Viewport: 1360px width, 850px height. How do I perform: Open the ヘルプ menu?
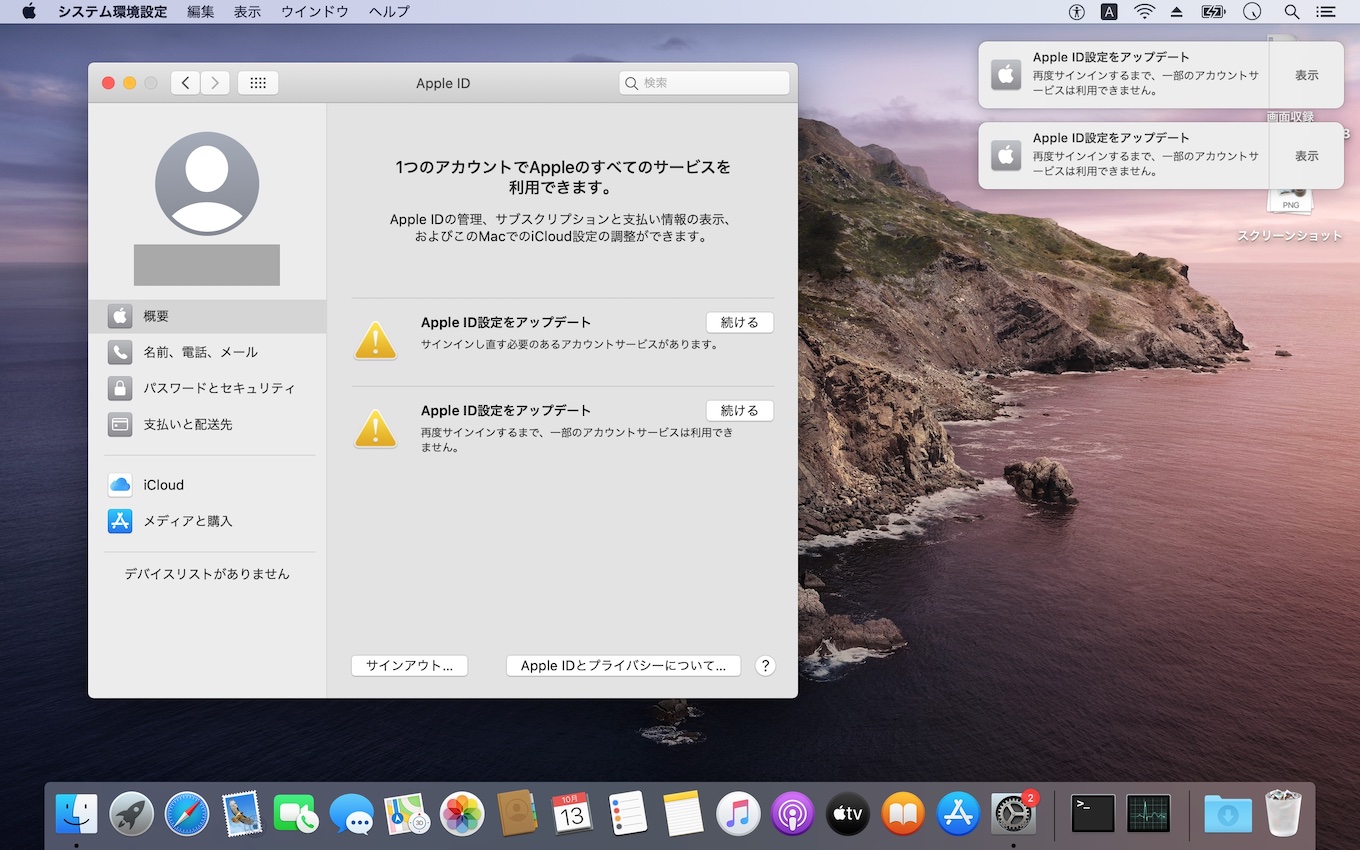tap(389, 12)
